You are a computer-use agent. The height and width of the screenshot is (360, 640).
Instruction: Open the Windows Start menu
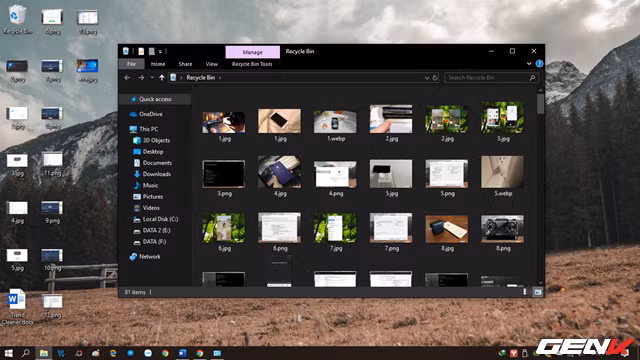[8, 353]
